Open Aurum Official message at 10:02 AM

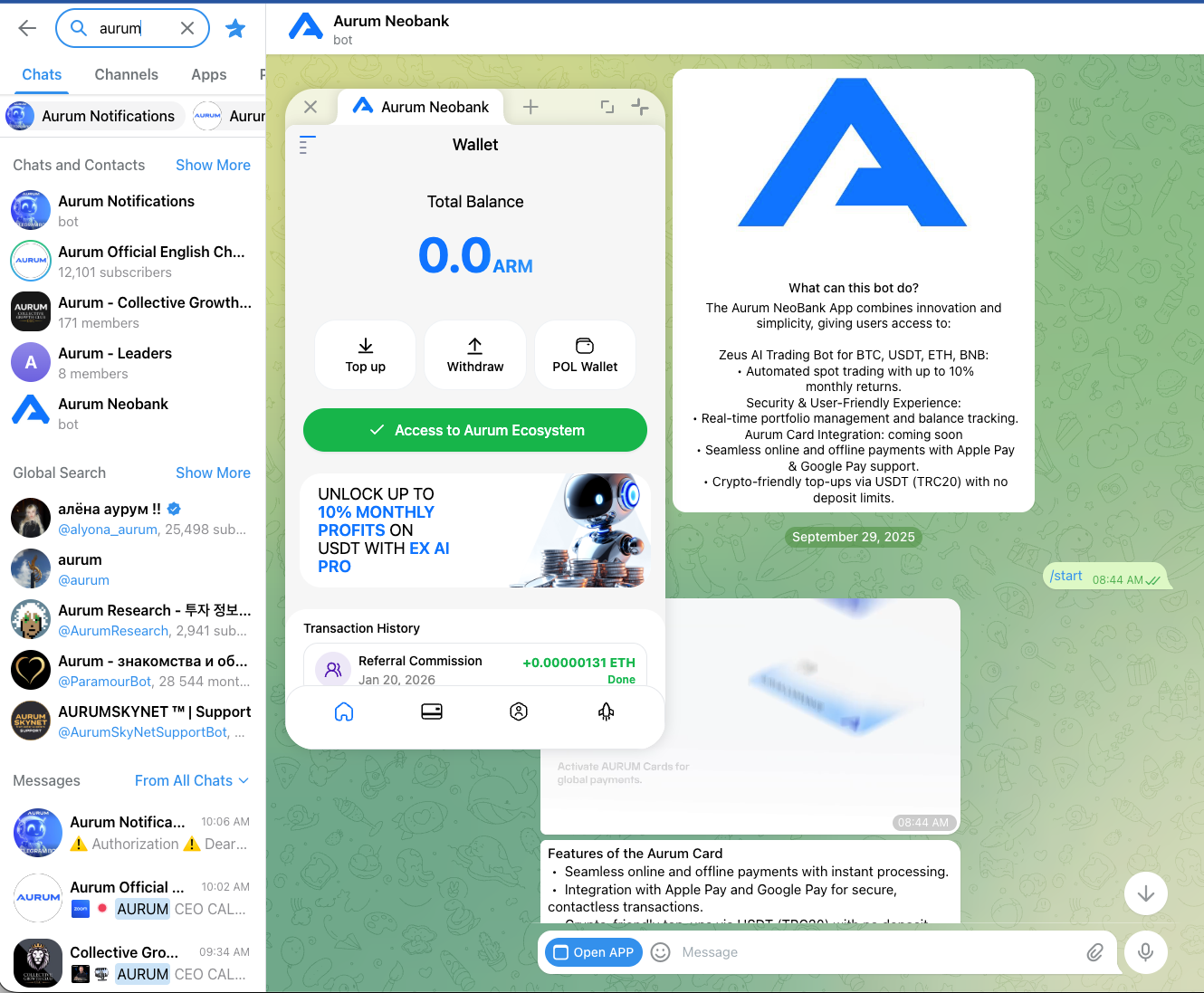click(x=132, y=897)
